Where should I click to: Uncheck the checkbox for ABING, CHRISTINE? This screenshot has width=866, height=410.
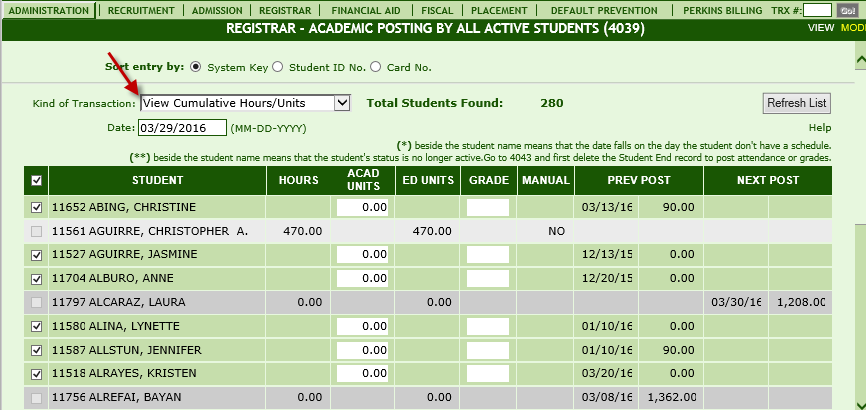36,208
